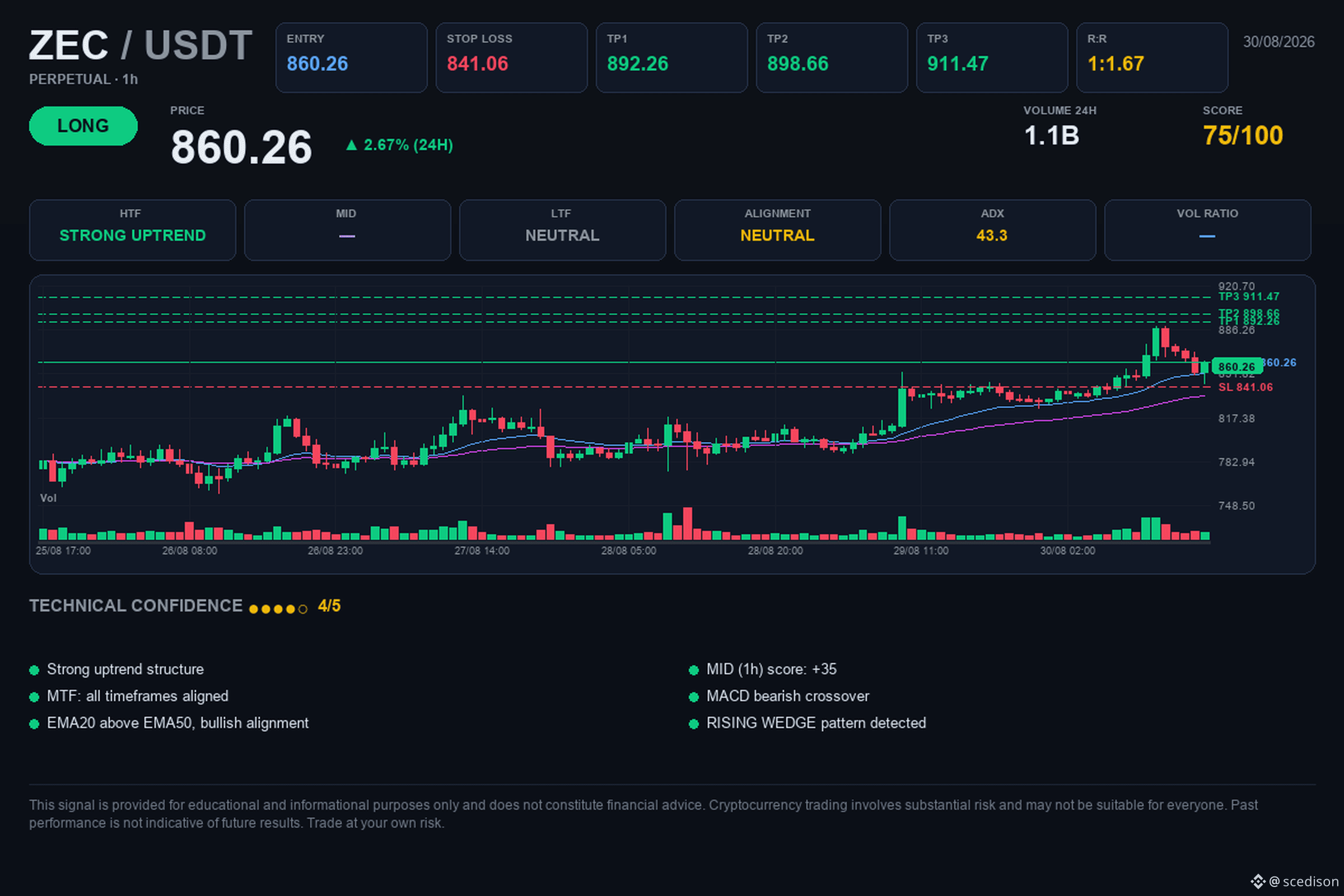1344x896 pixels.
Task: Click the SL 841.06 label on the chart
Action: click(1245, 388)
